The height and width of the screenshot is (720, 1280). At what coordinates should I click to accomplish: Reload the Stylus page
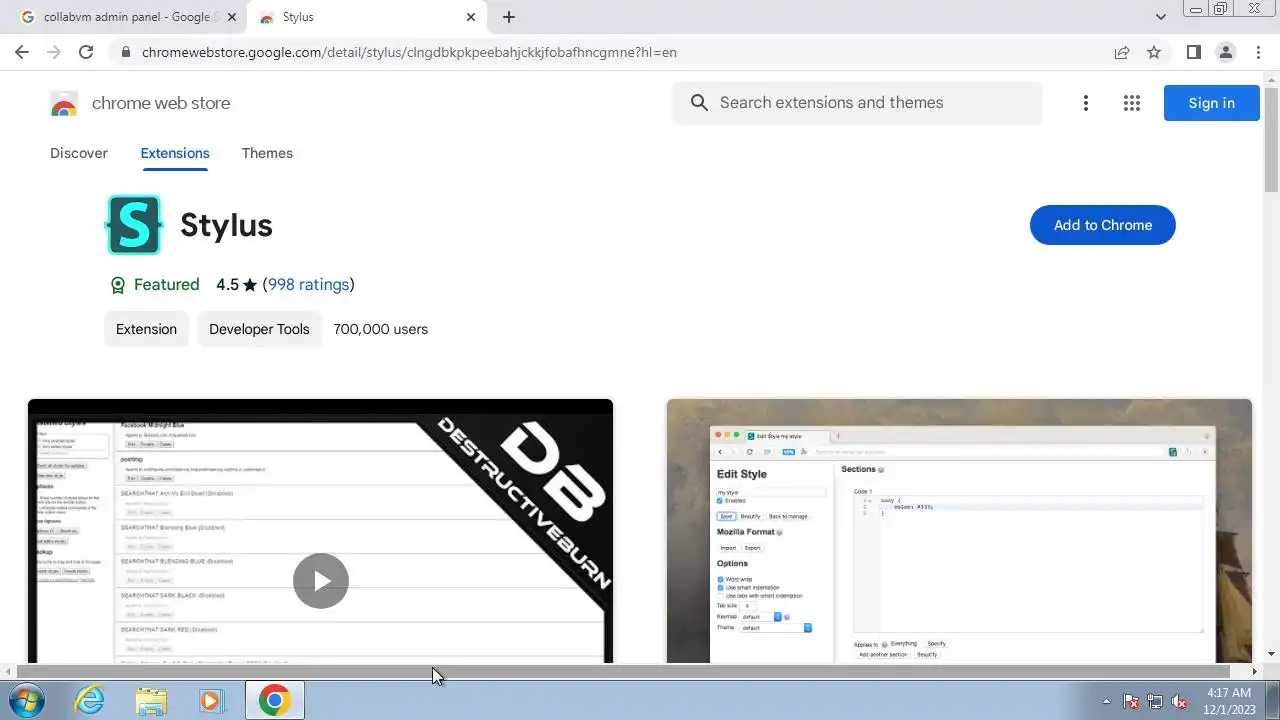point(86,52)
